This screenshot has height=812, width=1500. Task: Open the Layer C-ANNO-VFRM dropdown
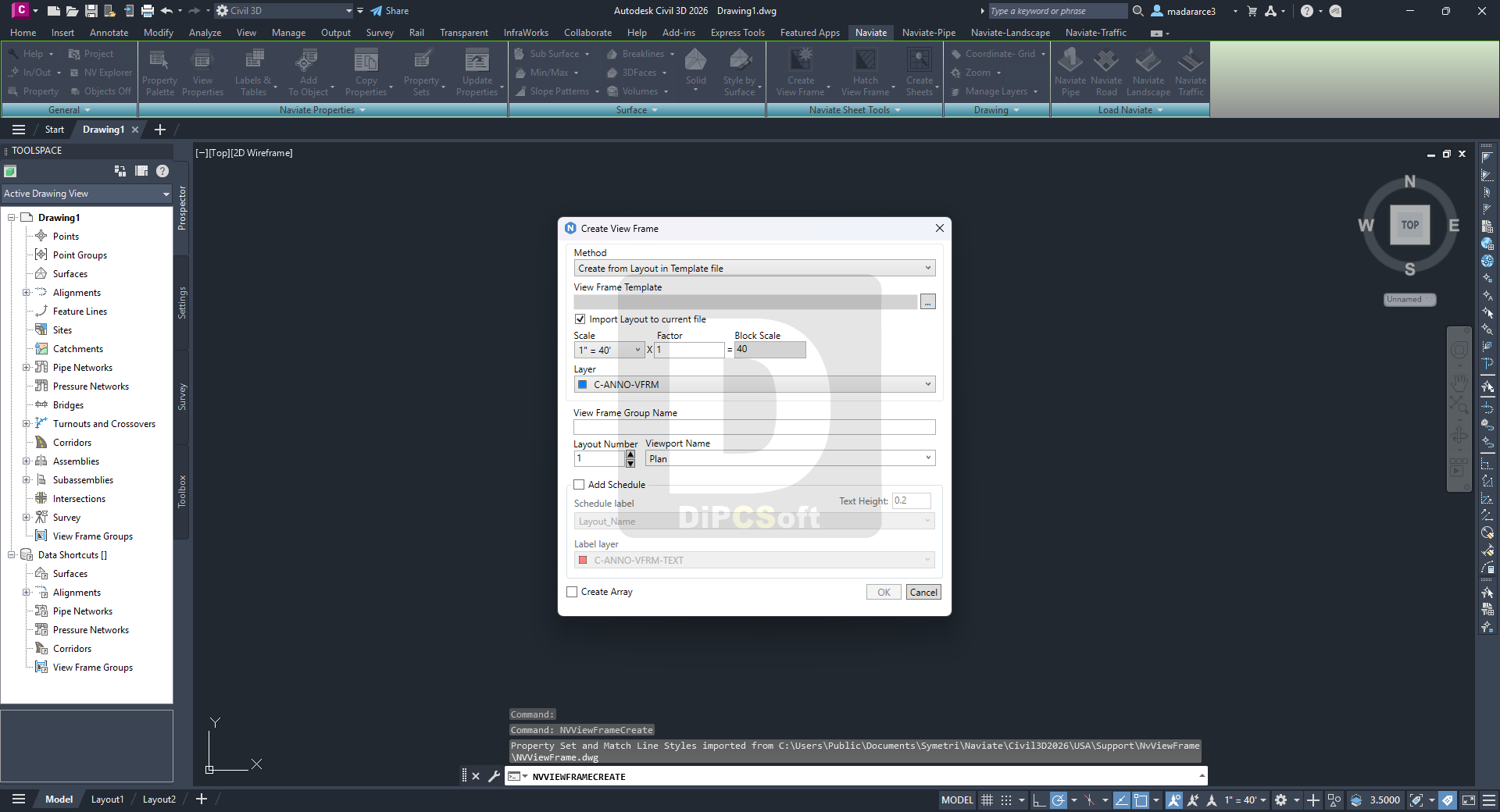tap(755, 384)
